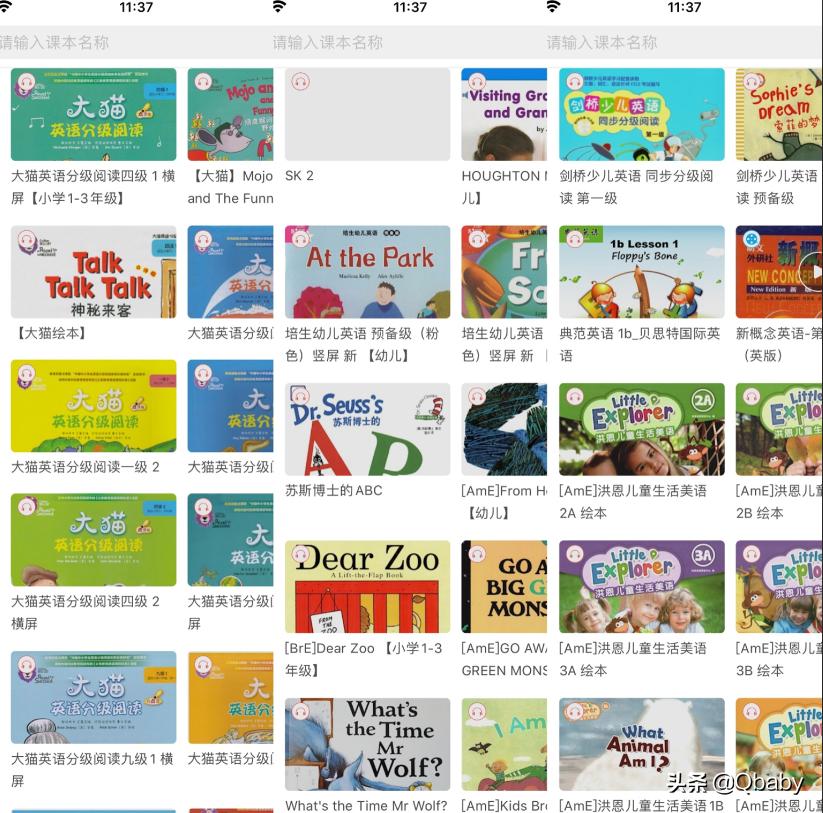Select title 大猫英语分级阅读一级 2

pyautogui.click(x=85, y=467)
